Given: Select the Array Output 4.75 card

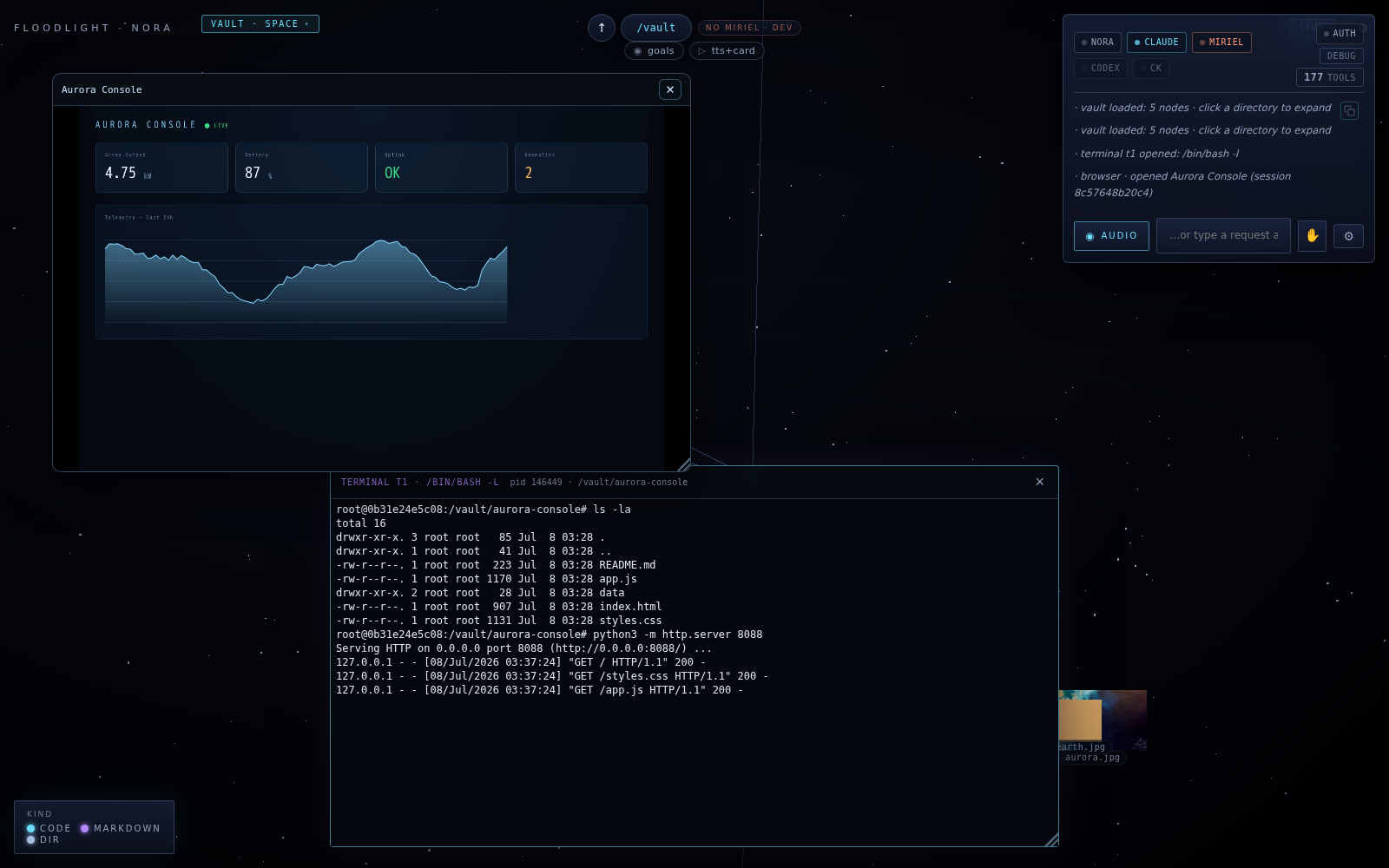Looking at the screenshot, I should (161, 168).
